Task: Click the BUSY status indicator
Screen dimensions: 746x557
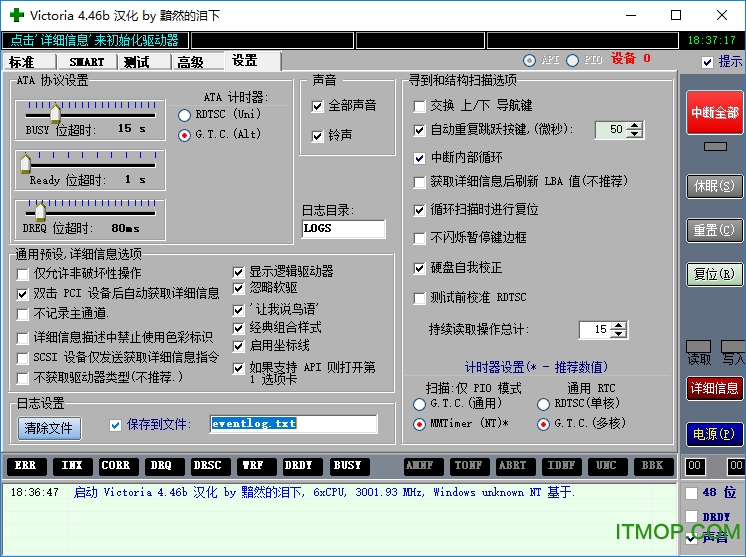Action: point(347,465)
